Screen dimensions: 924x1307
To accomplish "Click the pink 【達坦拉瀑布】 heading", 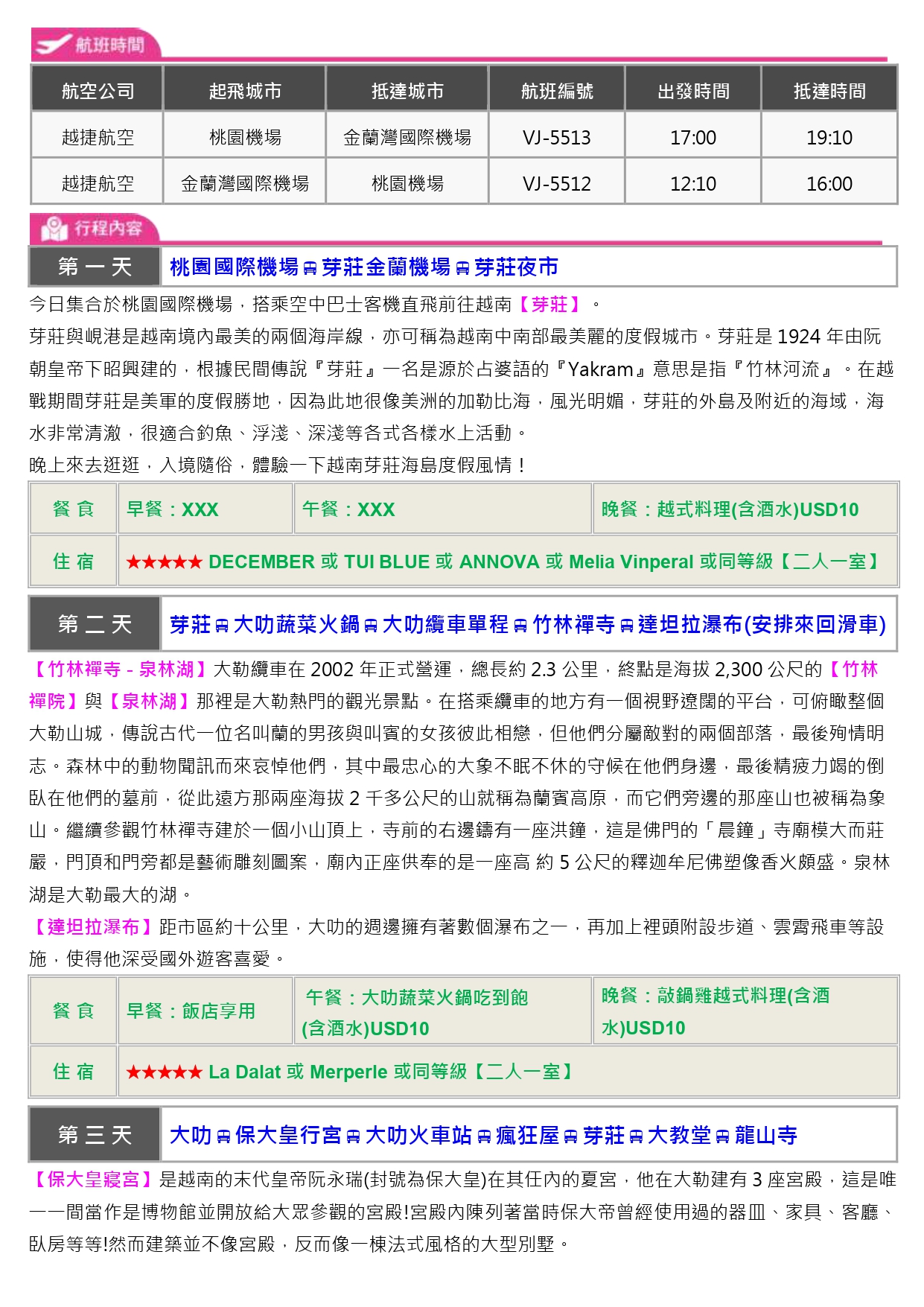I will pos(93,926).
